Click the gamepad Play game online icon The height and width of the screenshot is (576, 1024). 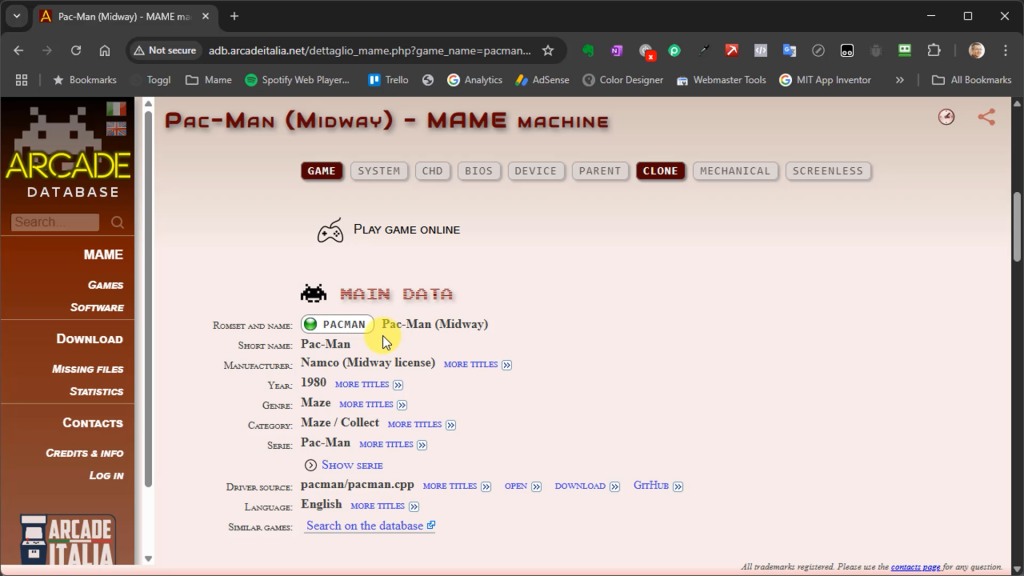tap(330, 231)
